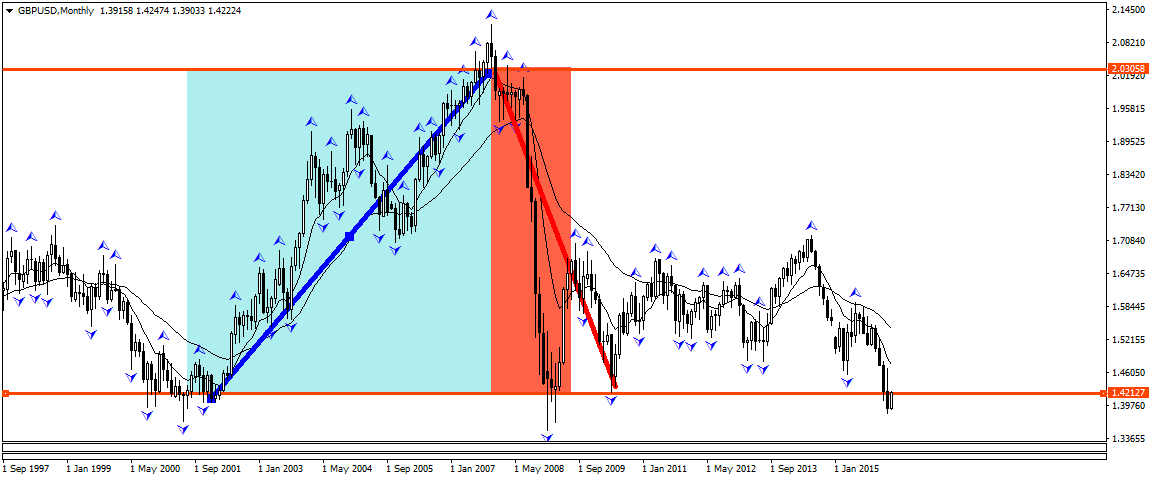
Task: Select the orange 2.03058 price tag
Action: [x=1127, y=67]
